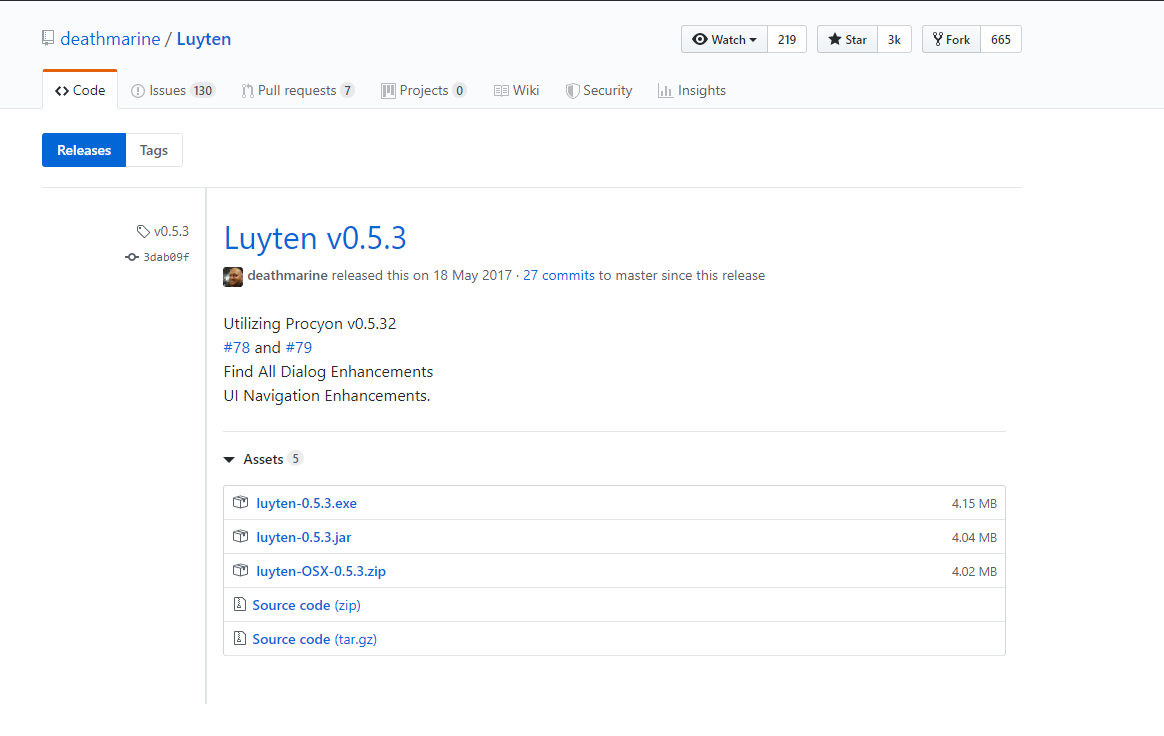The width and height of the screenshot is (1164, 736).
Task: Open the Code tab
Action: coord(80,90)
